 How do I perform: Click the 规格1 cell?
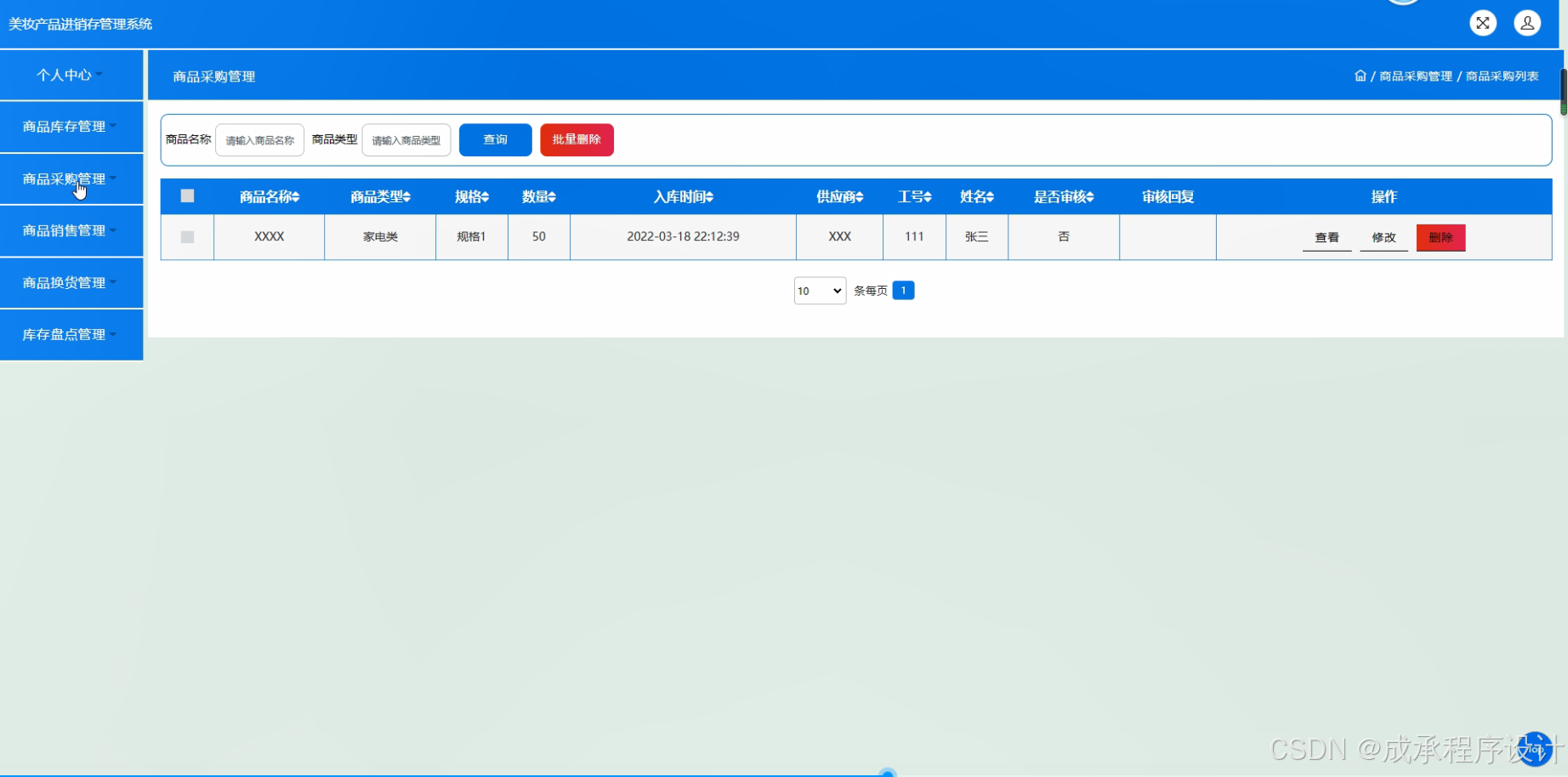coord(471,236)
